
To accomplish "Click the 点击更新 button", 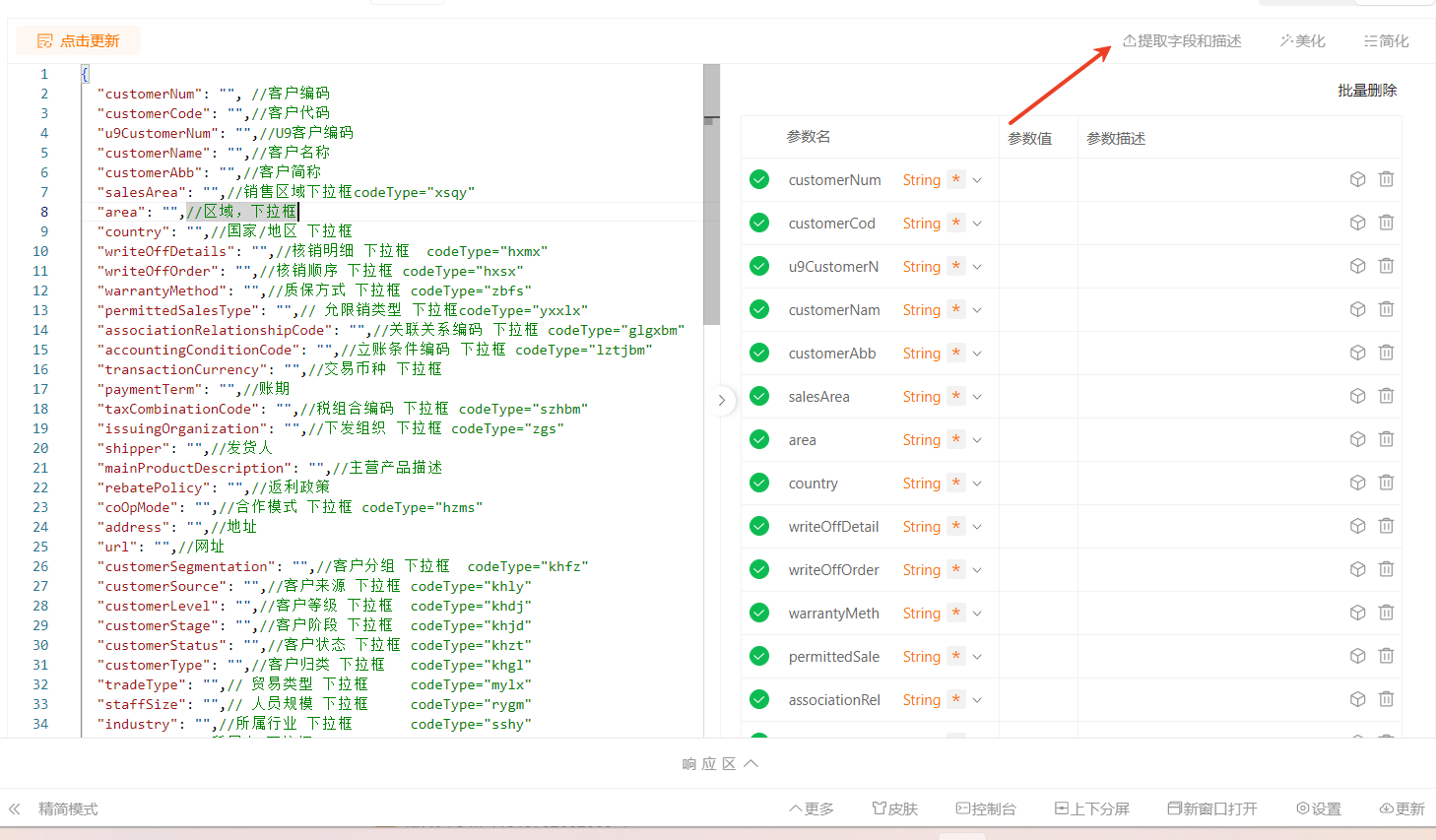I will (x=79, y=41).
